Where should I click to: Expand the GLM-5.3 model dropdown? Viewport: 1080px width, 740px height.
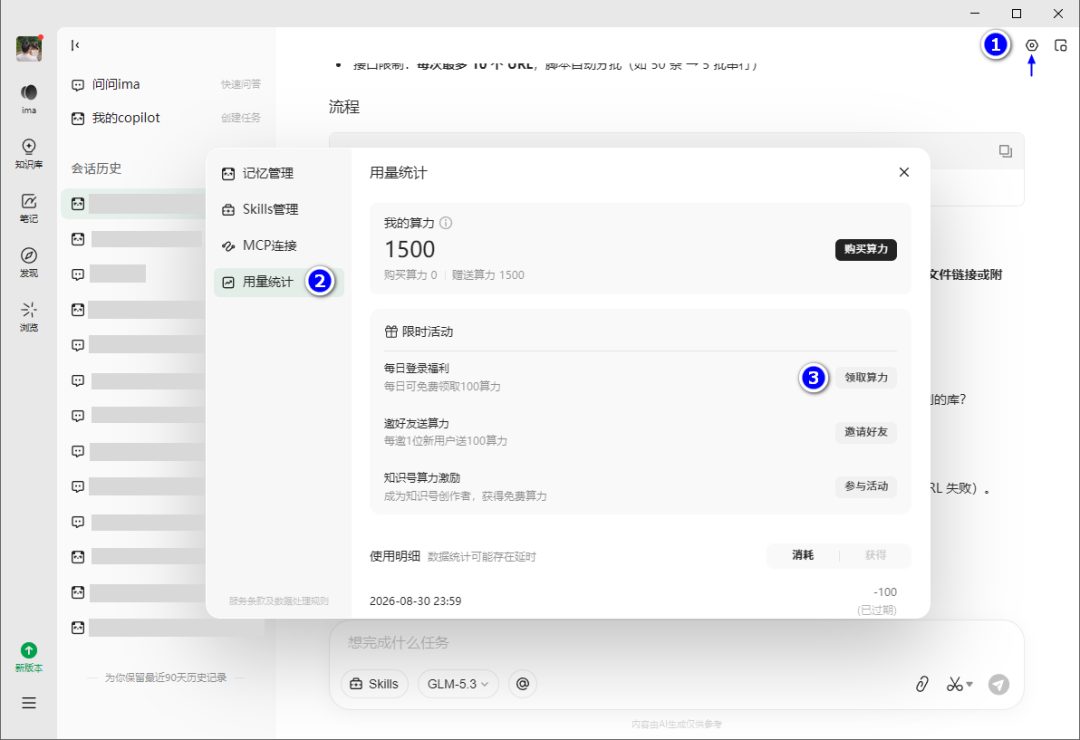pyautogui.click(x=458, y=684)
